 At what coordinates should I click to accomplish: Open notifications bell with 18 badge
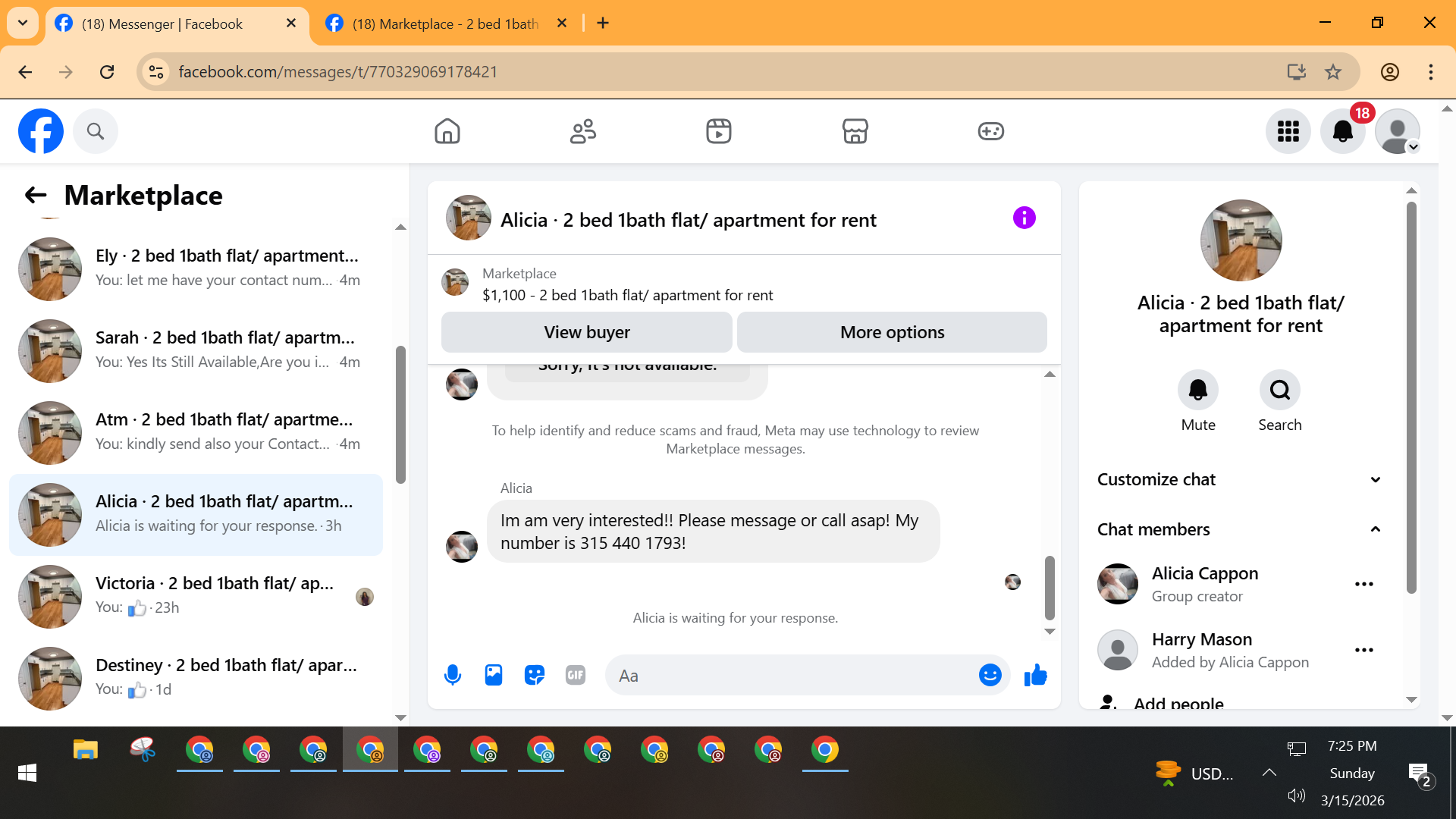coord(1343,131)
